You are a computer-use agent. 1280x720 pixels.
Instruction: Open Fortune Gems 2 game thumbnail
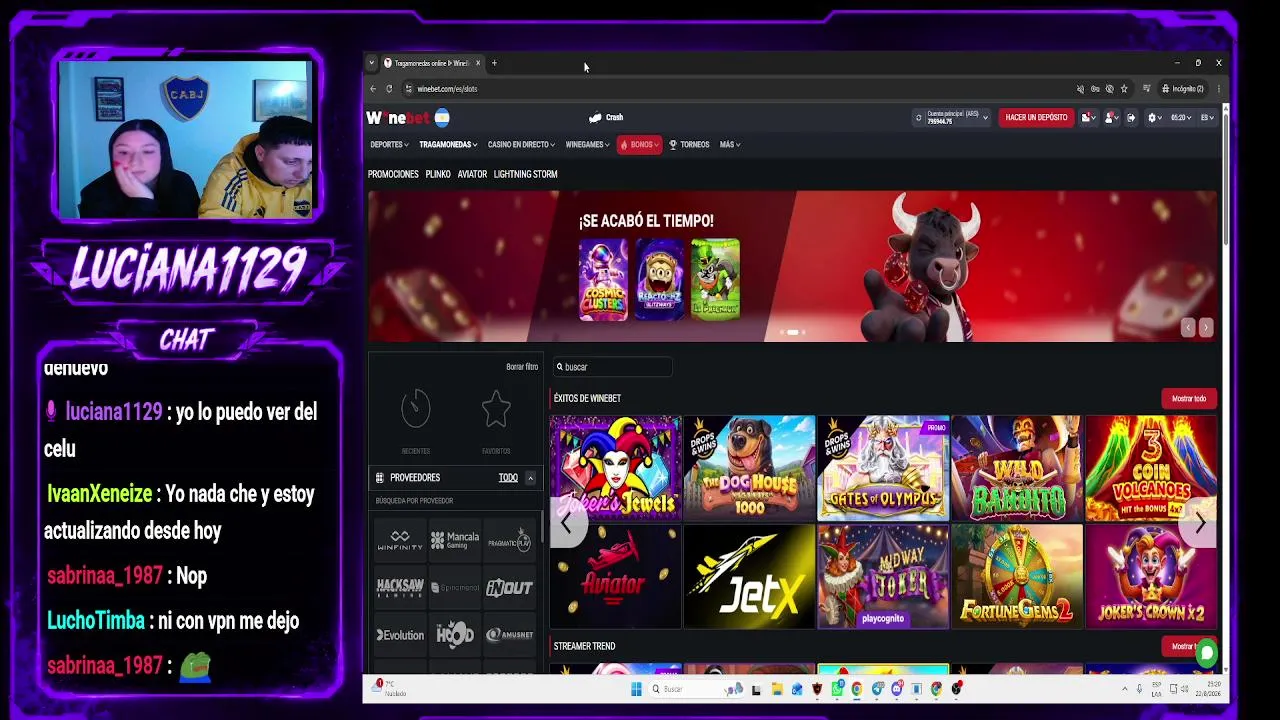pyautogui.click(x=1017, y=577)
